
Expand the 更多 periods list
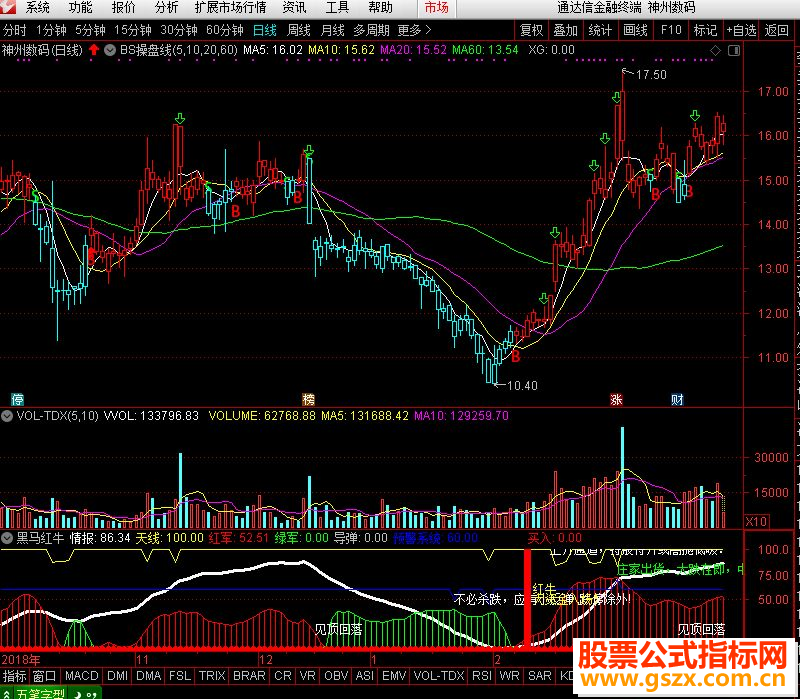pos(414,31)
